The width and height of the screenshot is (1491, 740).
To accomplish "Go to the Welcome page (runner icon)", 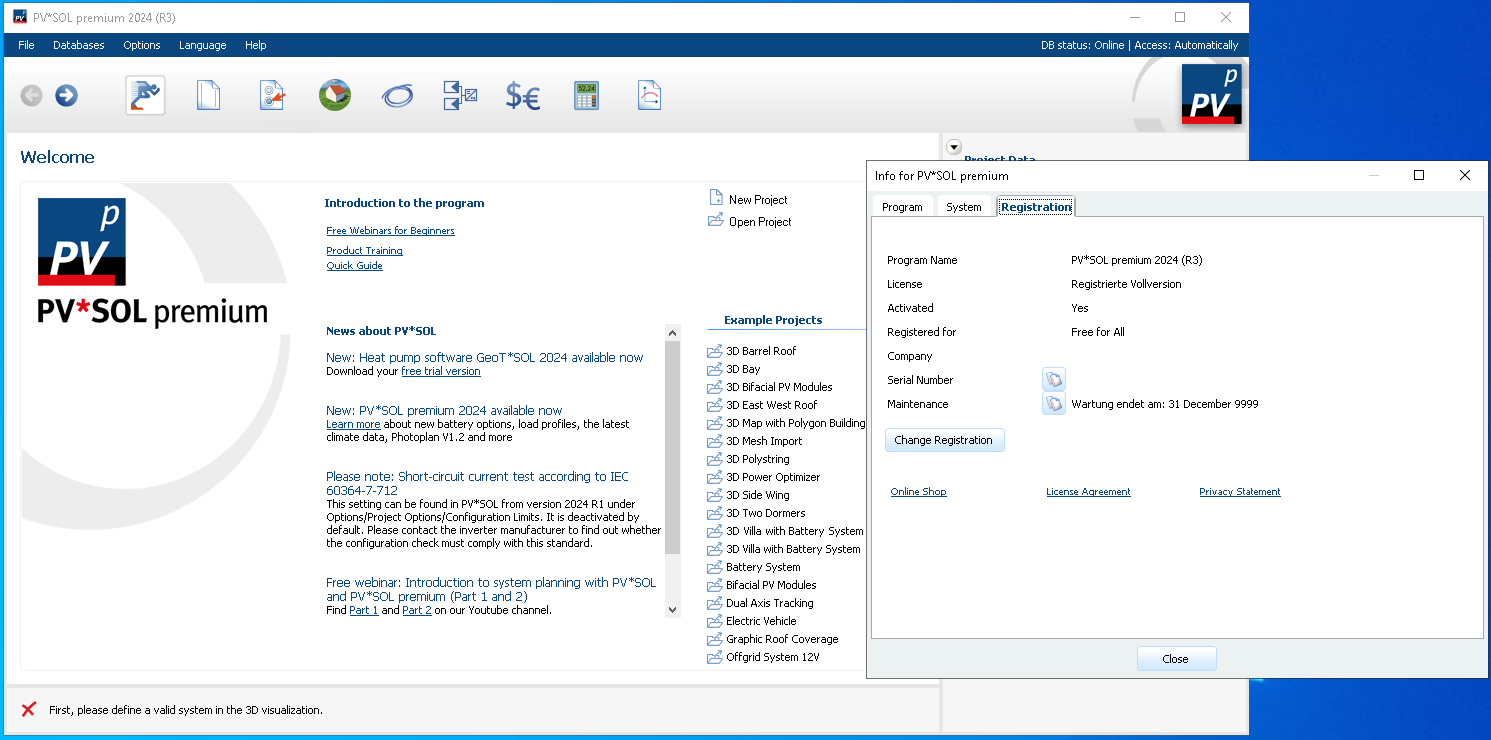I will pos(145,96).
